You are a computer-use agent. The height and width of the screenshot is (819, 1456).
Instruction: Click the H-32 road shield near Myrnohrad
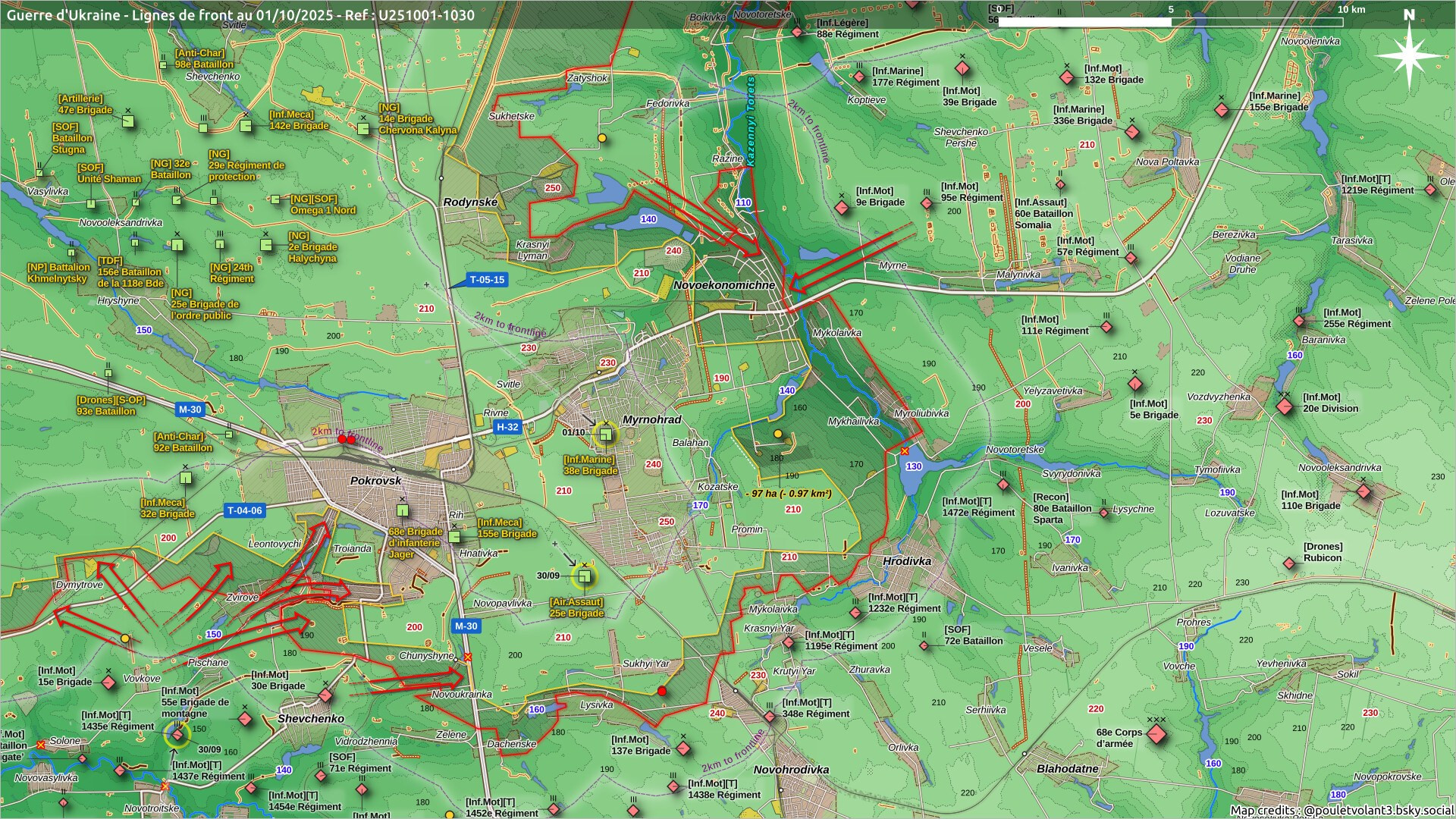[507, 427]
